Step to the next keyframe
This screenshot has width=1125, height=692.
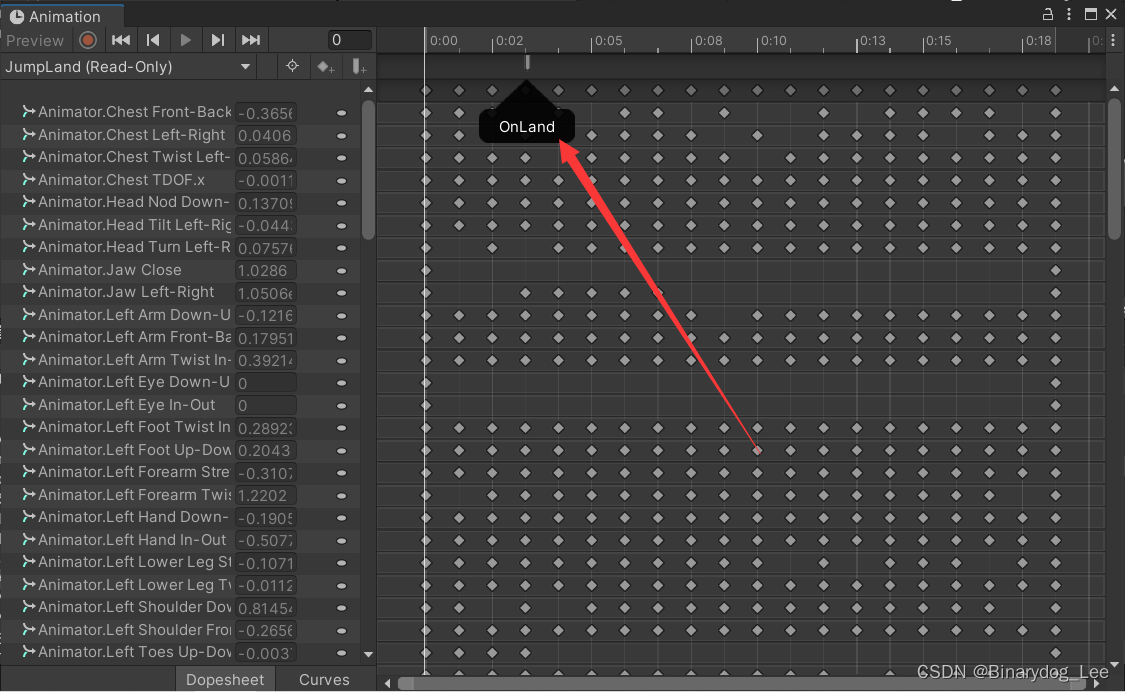pos(217,40)
